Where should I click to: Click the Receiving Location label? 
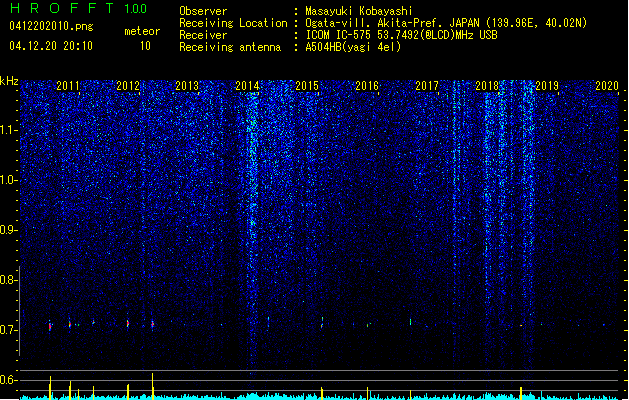click(233, 23)
